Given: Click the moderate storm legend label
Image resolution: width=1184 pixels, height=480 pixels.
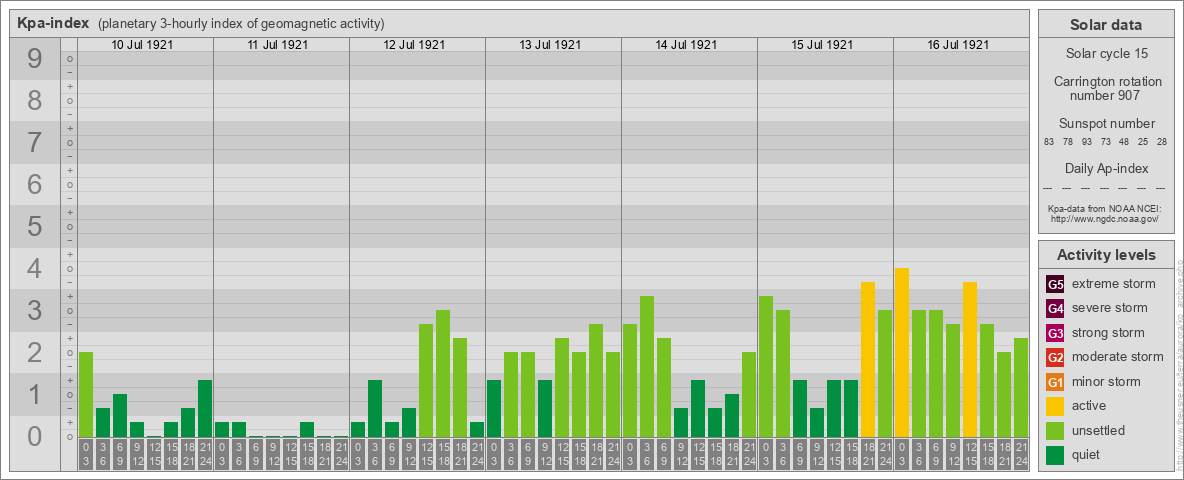Looking at the screenshot, I should [x=1118, y=356].
